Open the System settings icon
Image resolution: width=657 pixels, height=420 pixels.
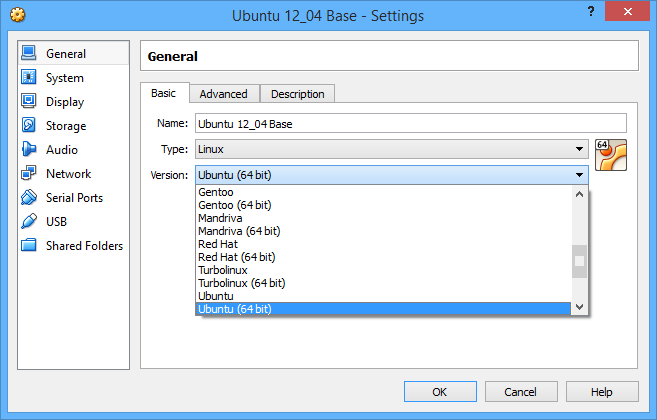[x=29, y=78]
